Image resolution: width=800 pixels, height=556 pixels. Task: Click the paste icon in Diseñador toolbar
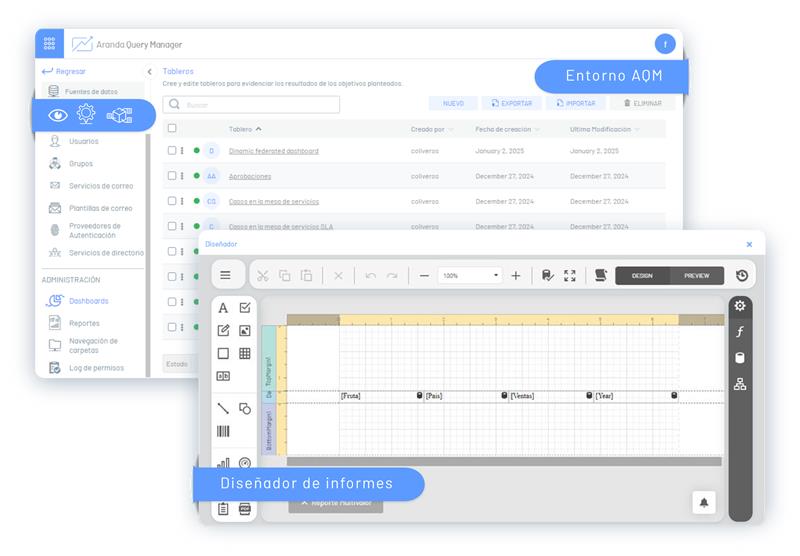point(306,276)
